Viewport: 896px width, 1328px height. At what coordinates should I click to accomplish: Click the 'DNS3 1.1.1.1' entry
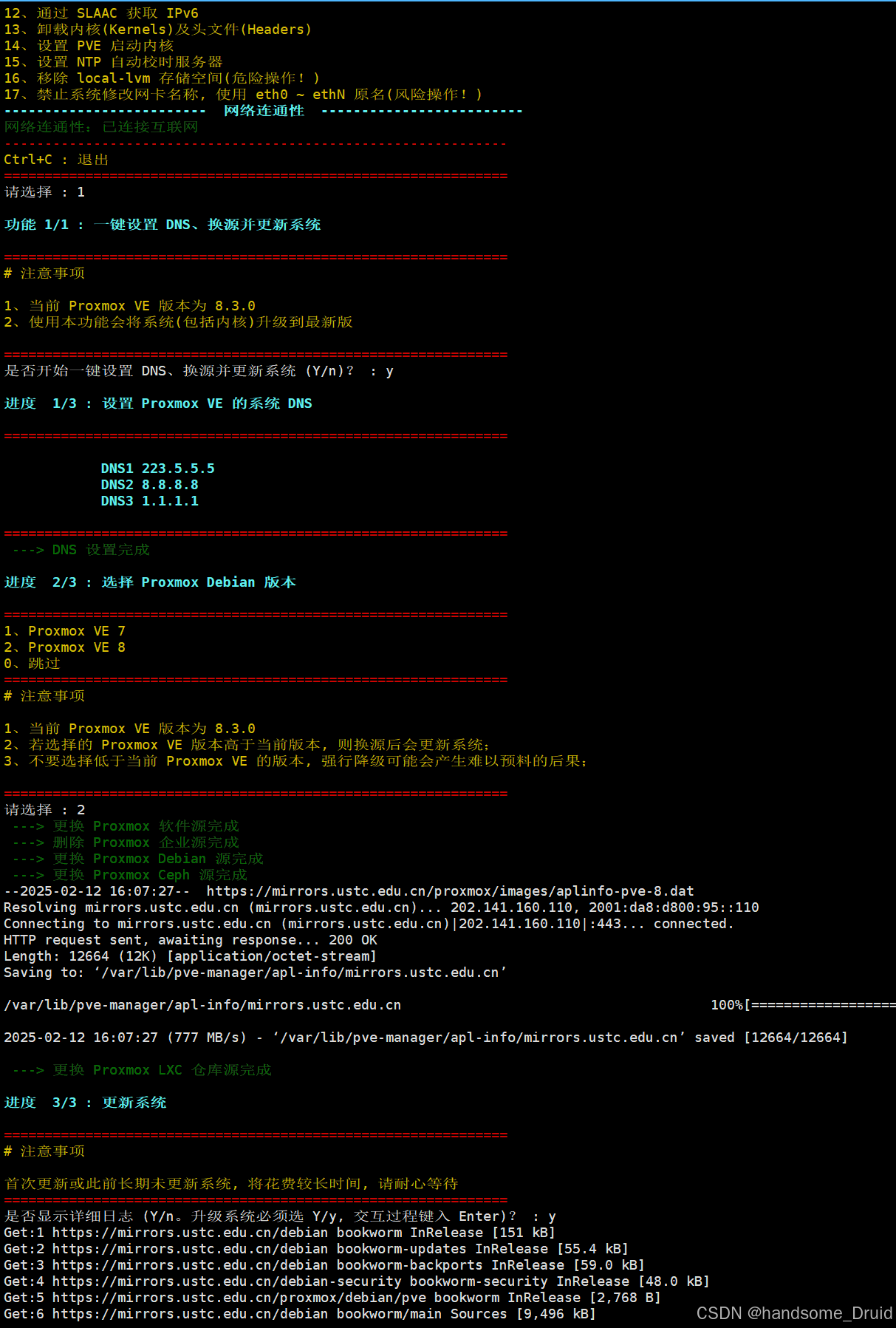150,501
